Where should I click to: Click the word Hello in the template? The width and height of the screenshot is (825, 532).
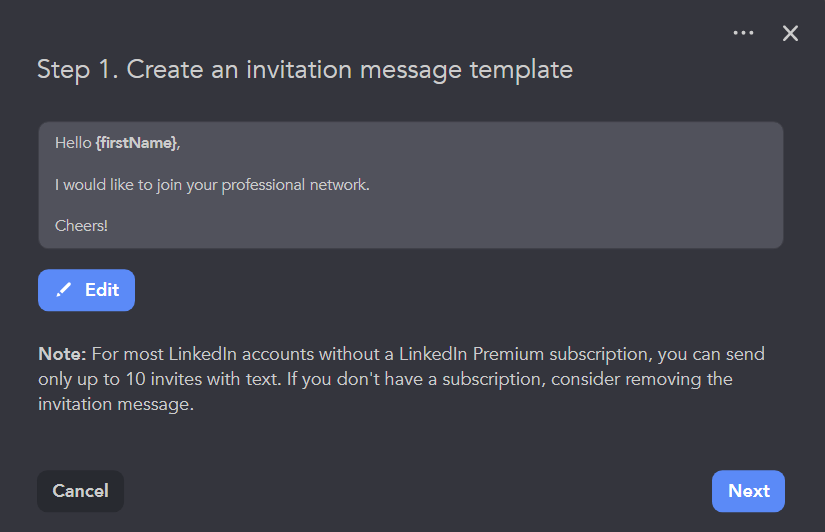[x=73, y=143]
